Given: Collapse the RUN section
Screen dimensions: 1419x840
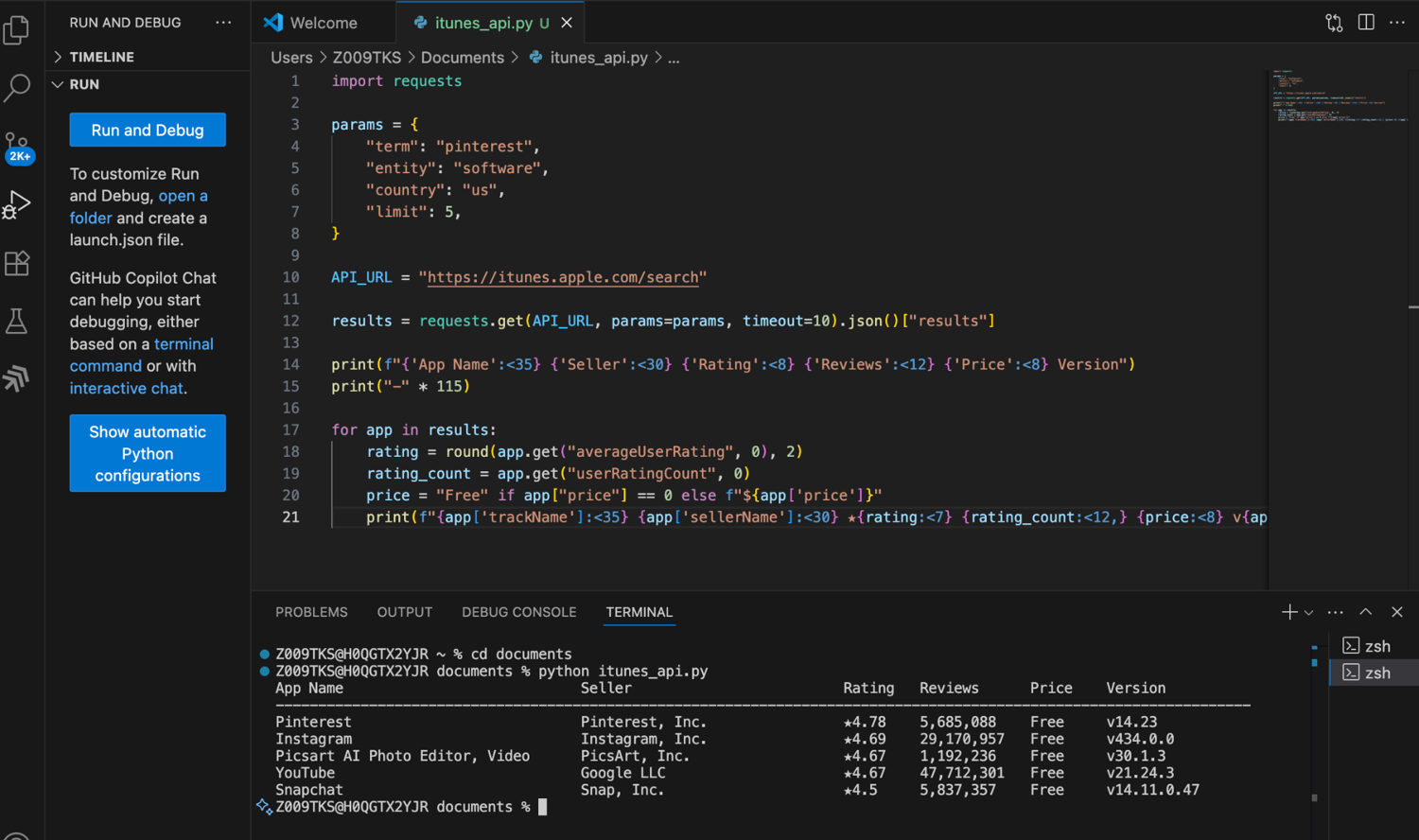Looking at the screenshot, I should pyautogui.click(x=84, y=84).
